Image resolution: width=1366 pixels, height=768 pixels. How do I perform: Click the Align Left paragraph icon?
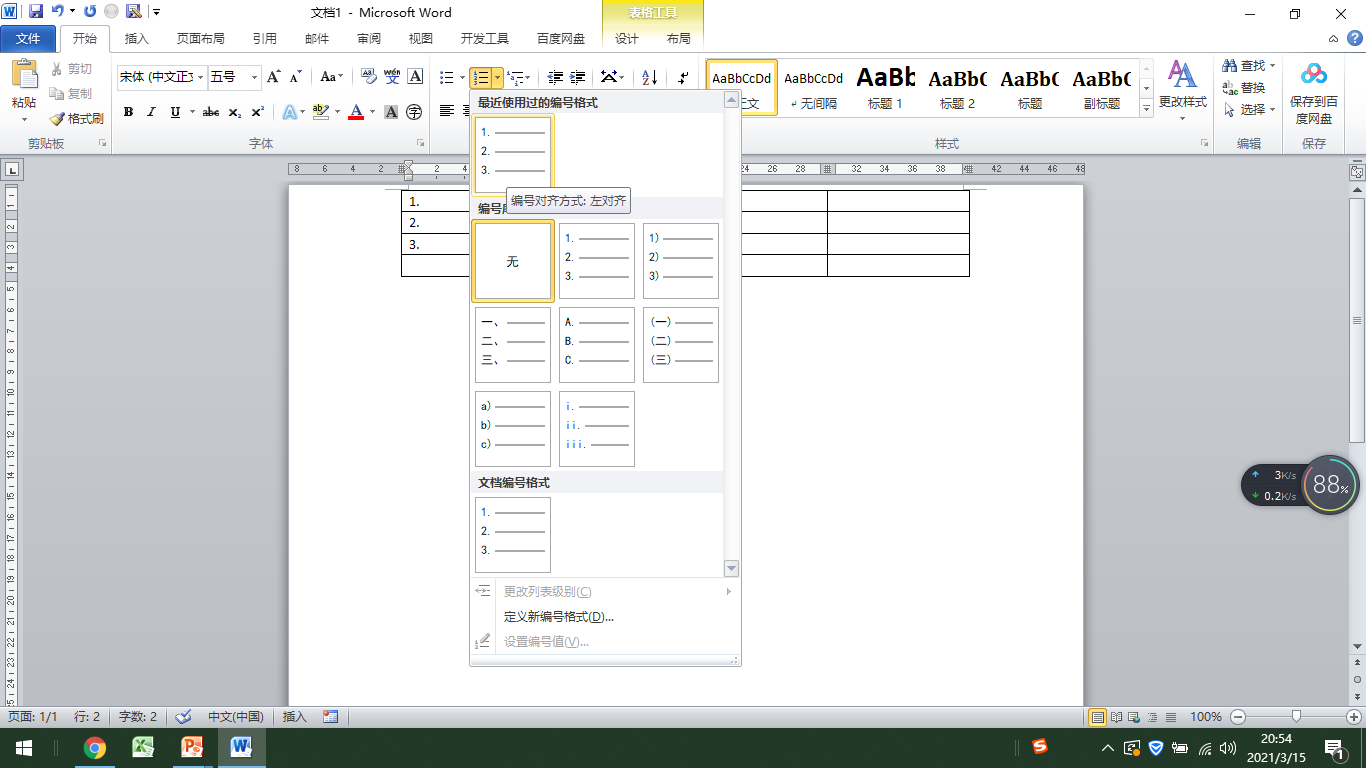coord(448,112)
